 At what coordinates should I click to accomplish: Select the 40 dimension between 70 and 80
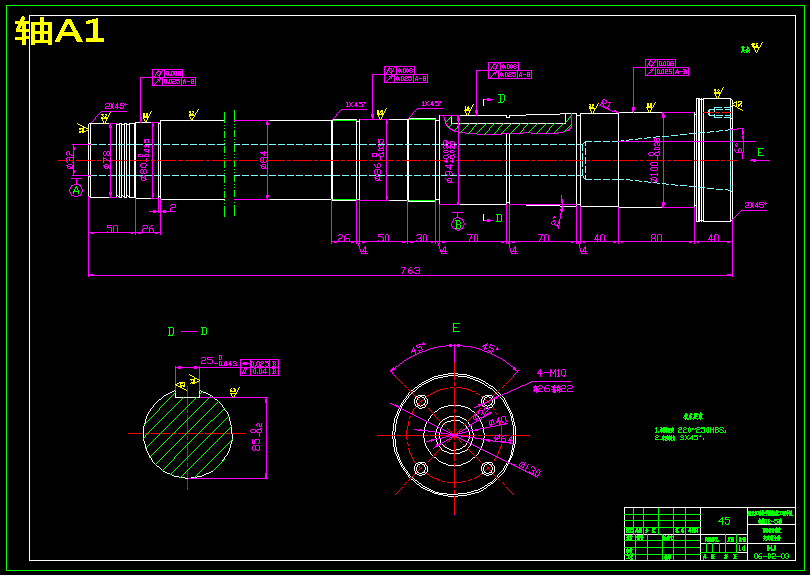point(599,238)
